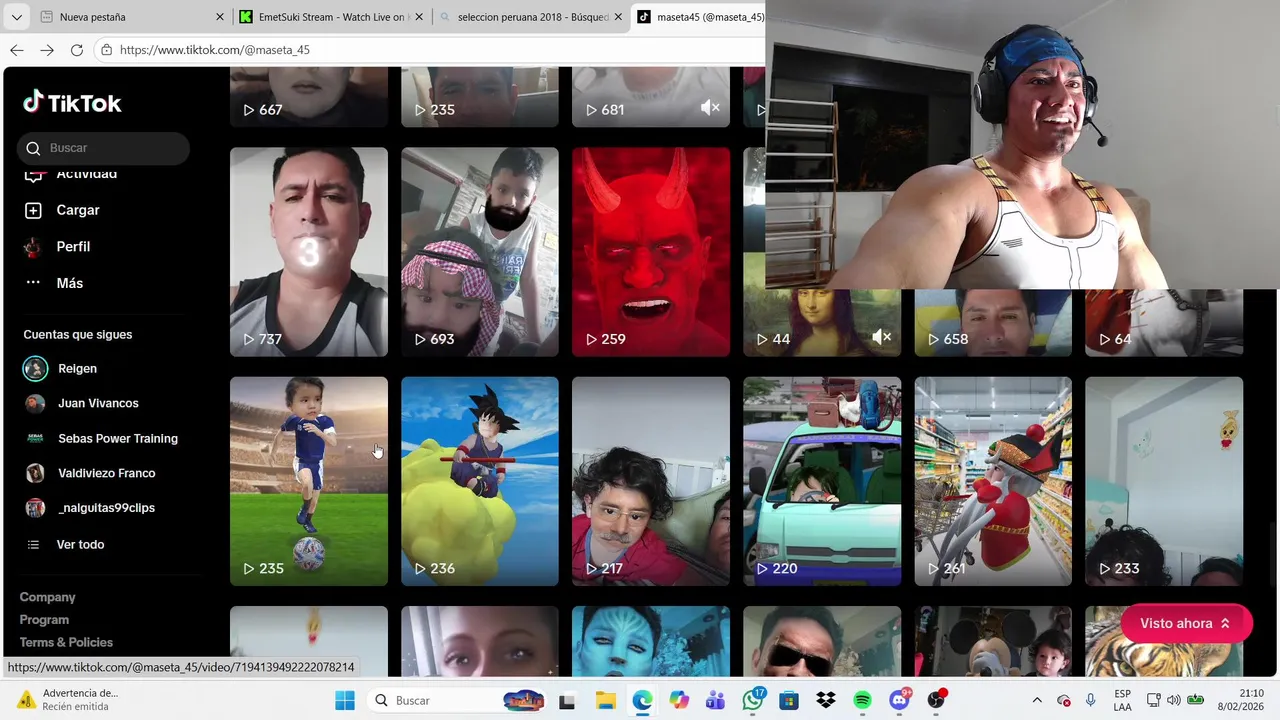This screenshot has width=1280, height=720.
Task: Open video with 217 views
Action: tap(651, 481)
